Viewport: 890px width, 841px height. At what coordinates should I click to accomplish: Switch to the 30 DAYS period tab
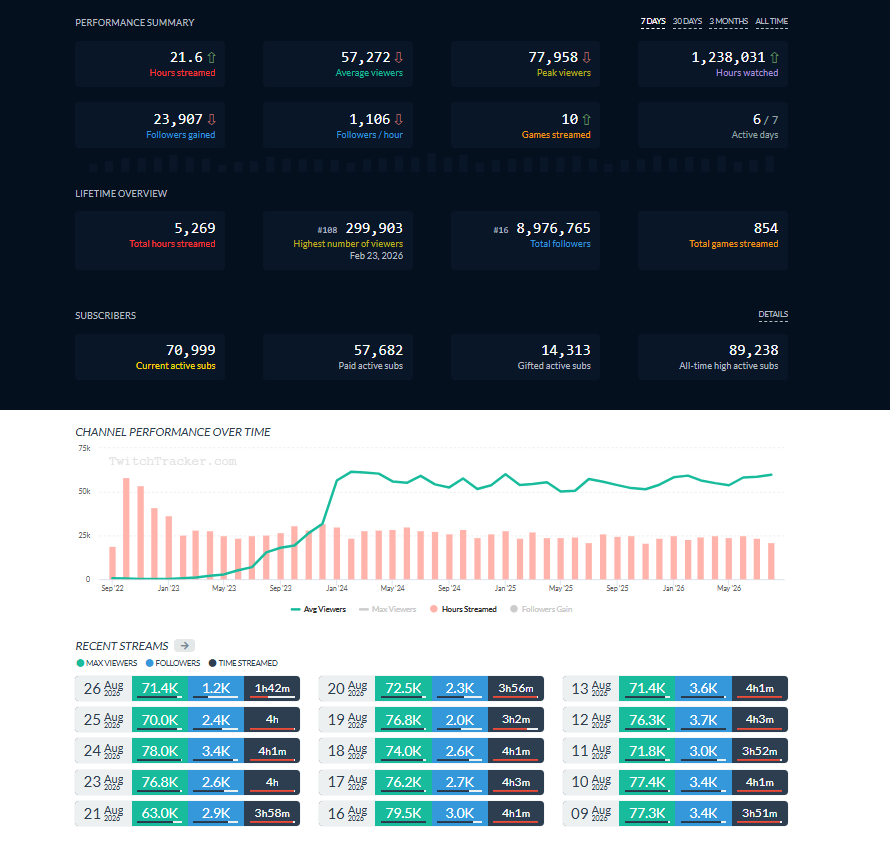pyautogui.click(x=687, y=22)
